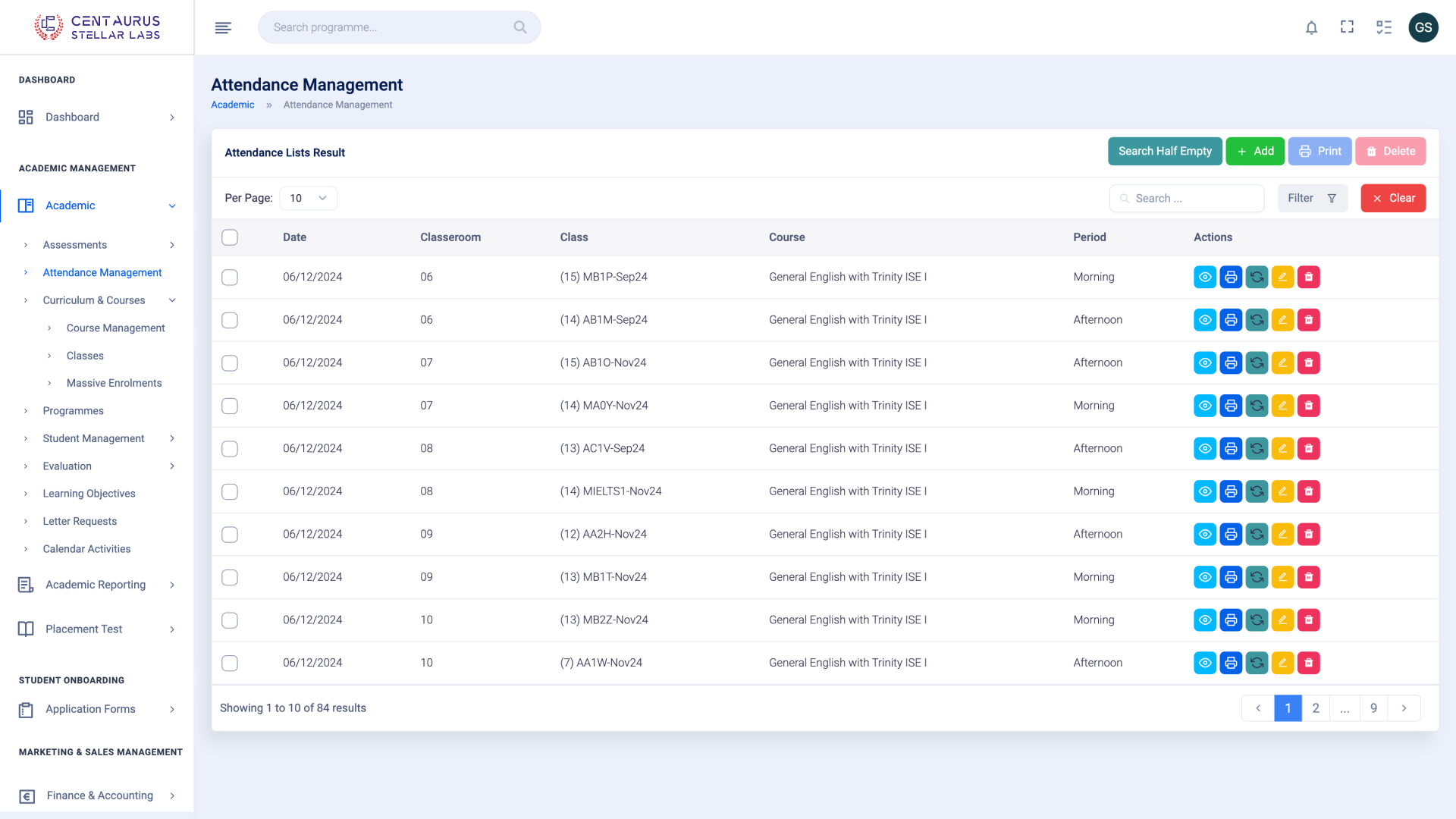Select the header checkbox to choose all rows
Viewport: 1456px width, 819px height.
(230, 237)
